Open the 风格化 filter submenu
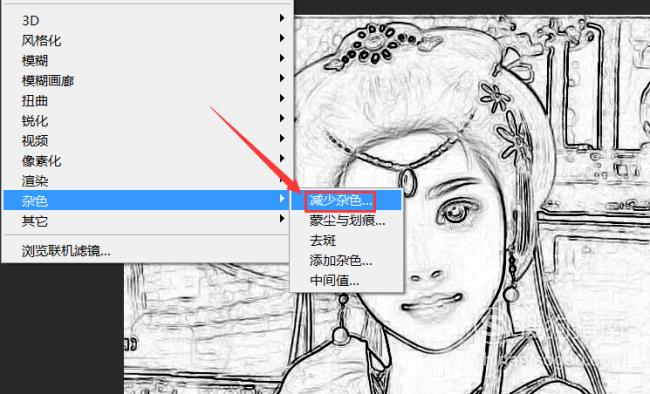Image resolution: width=650 pixels, height=394 pixels. tap(146, 40)
